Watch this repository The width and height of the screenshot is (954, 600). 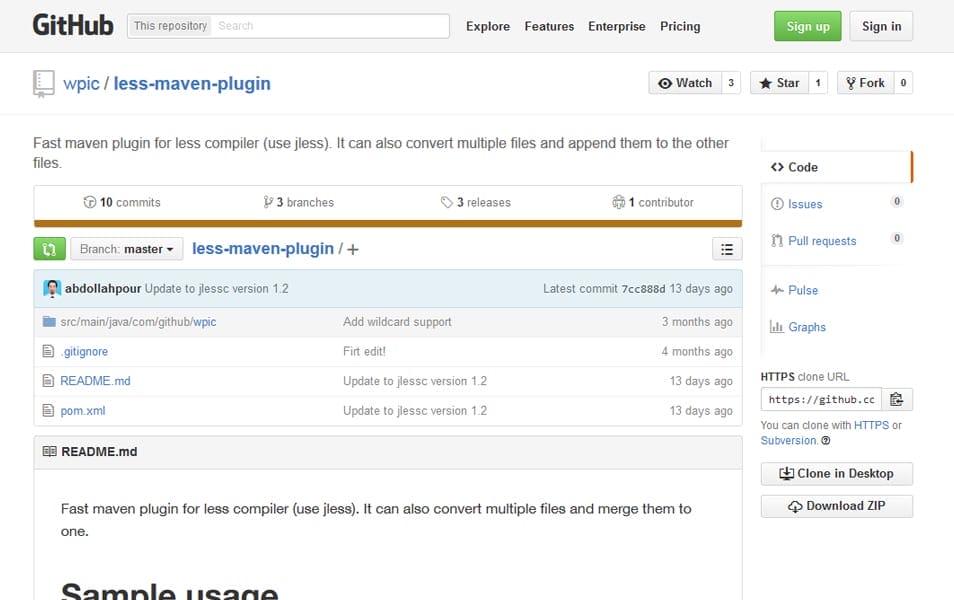pos(685,83)
